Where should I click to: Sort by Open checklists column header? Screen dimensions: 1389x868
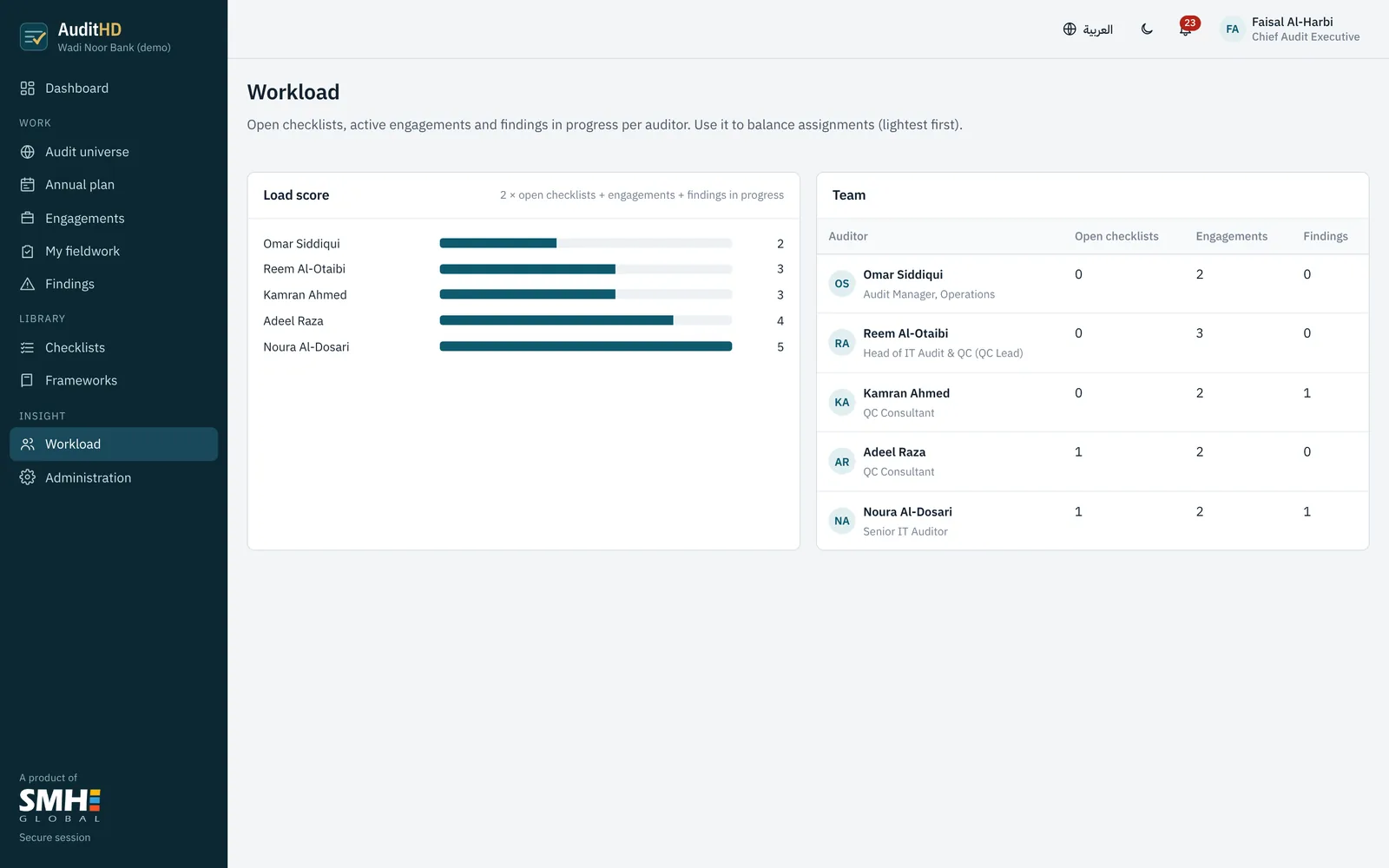coord(1116,236)
